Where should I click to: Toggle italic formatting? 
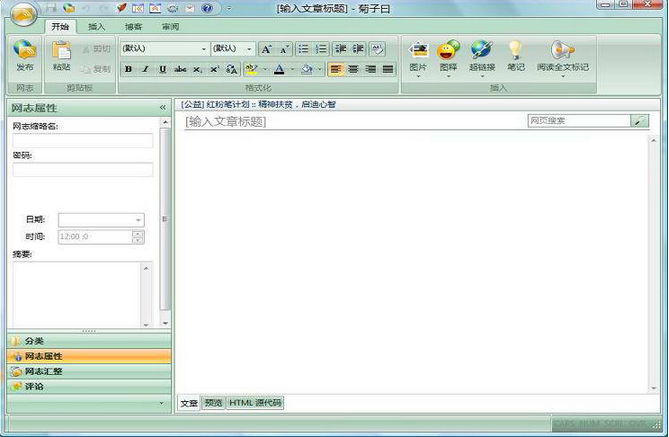[x=145, y=69]
